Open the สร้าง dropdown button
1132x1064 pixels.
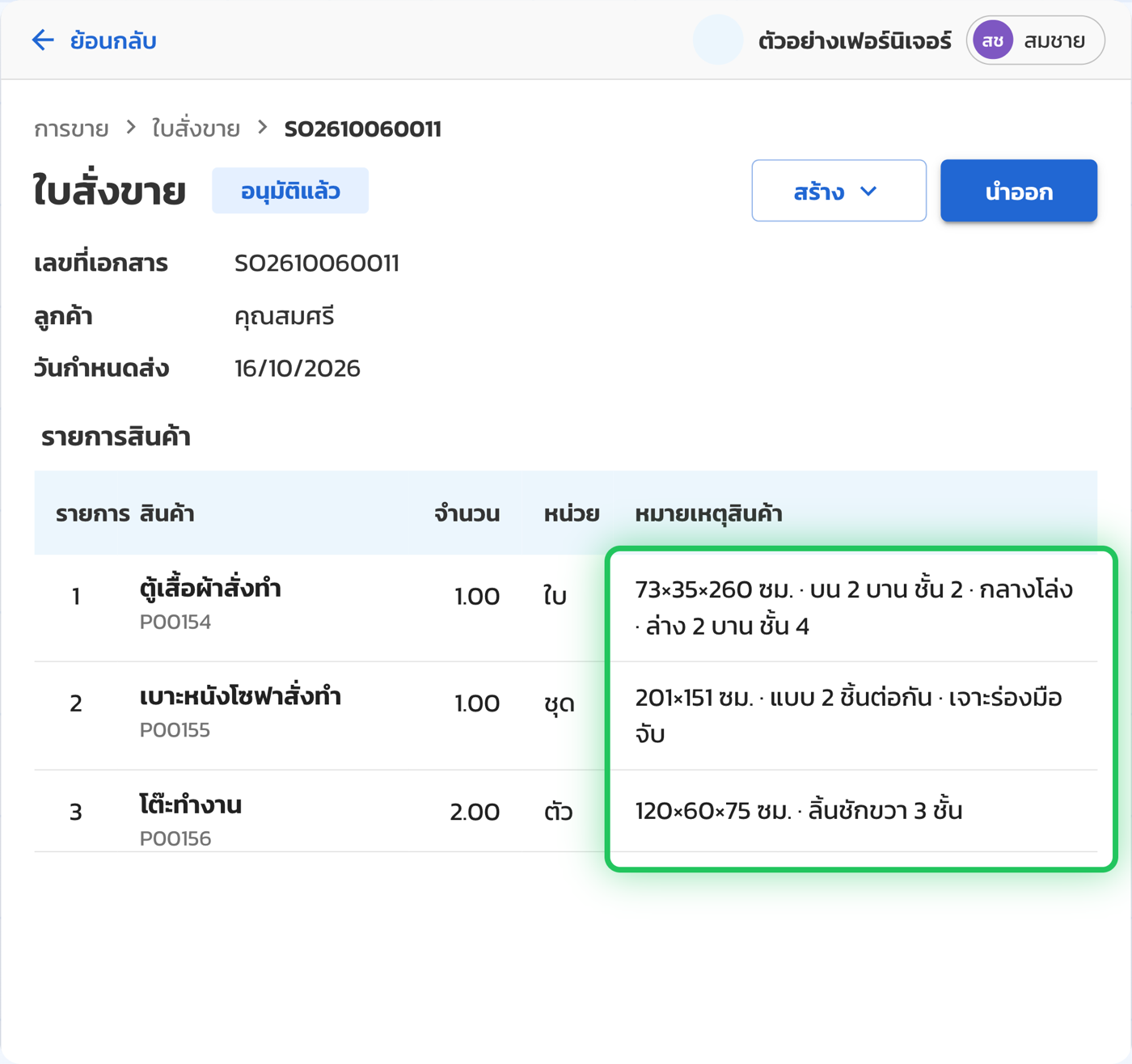[x=838, y=191]
